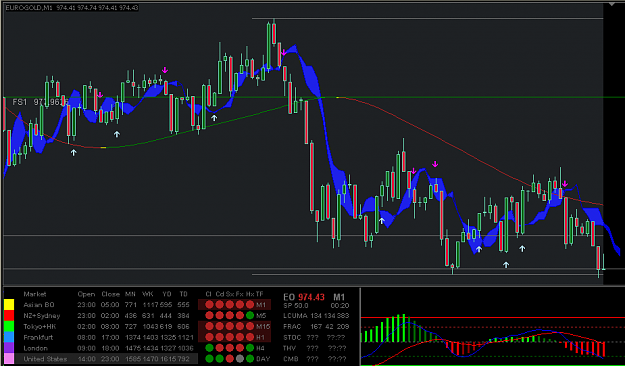Click the red Sx dot in H4 row
This screenshot has height=366, width=625.
(x=230, y=348)
